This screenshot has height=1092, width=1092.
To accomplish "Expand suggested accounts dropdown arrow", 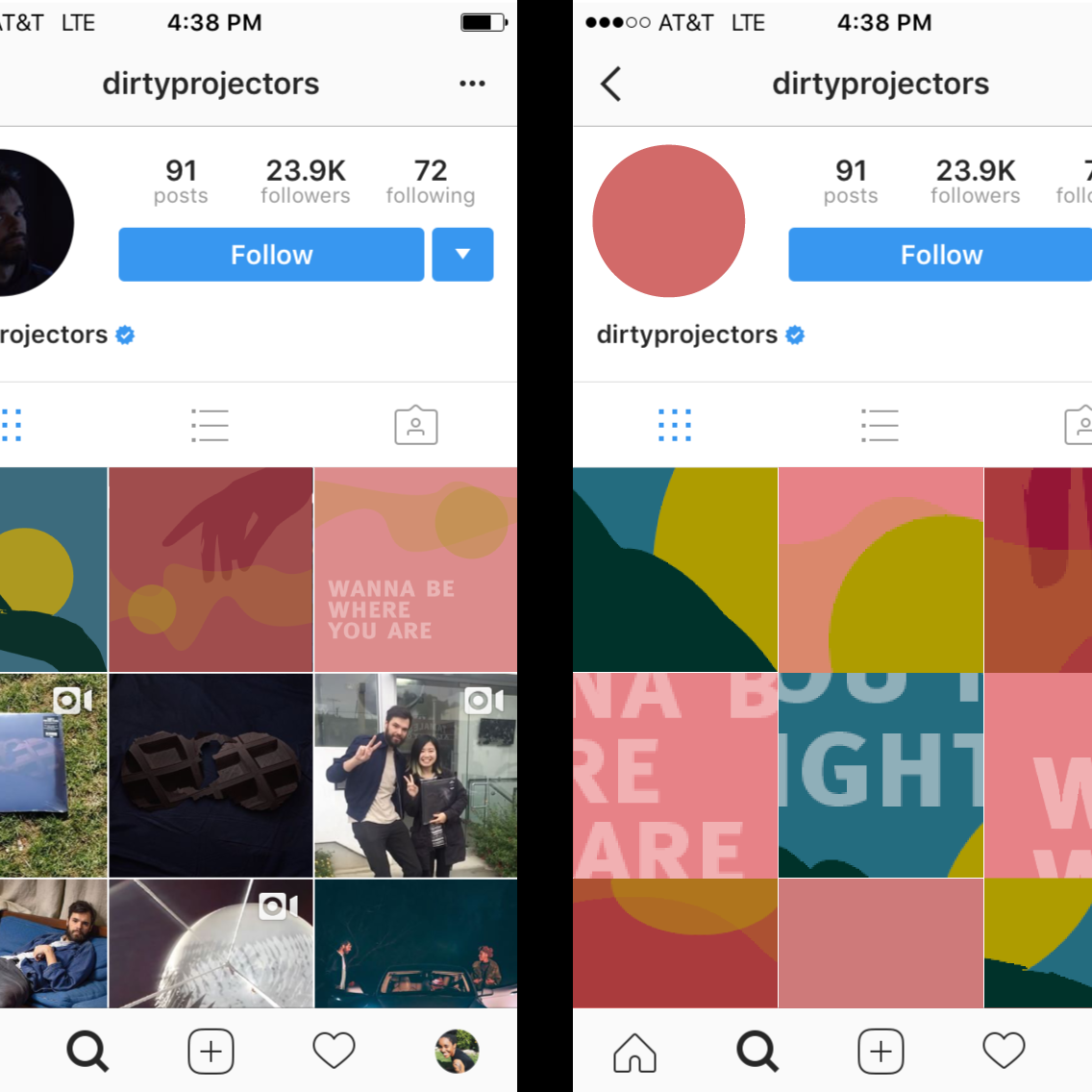I will point(462,254).
